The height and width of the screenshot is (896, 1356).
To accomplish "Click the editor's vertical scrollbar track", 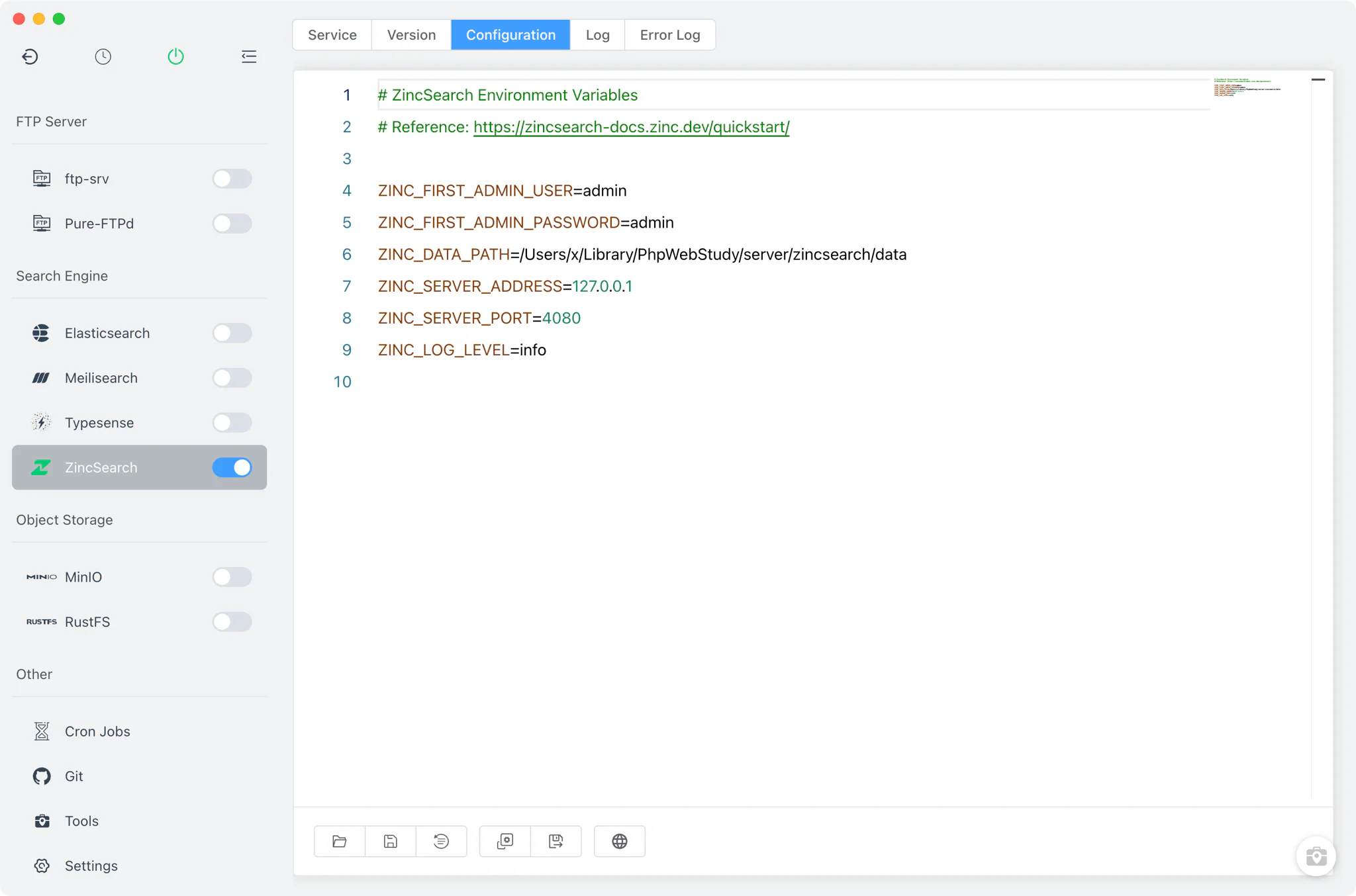I will tap(1318, 437).
